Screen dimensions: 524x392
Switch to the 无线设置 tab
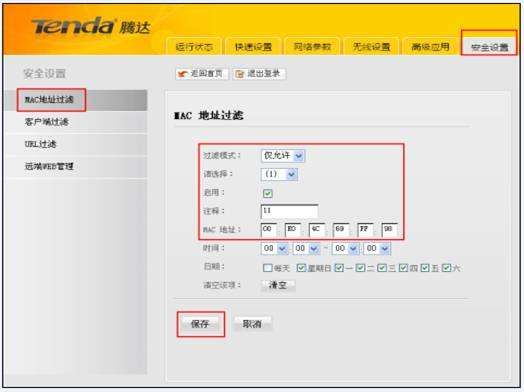(371, 47)
